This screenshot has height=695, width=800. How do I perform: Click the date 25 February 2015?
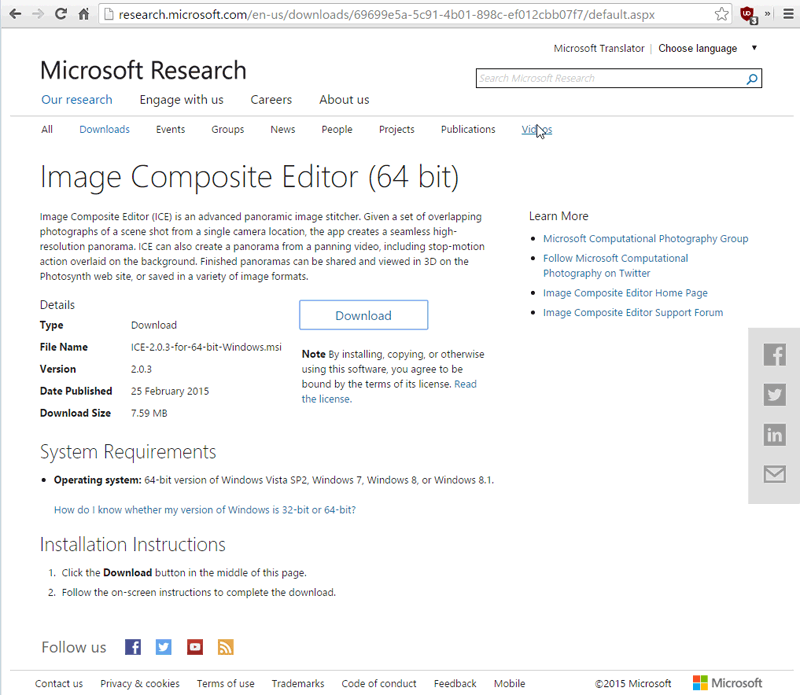(x=170, y=391)
